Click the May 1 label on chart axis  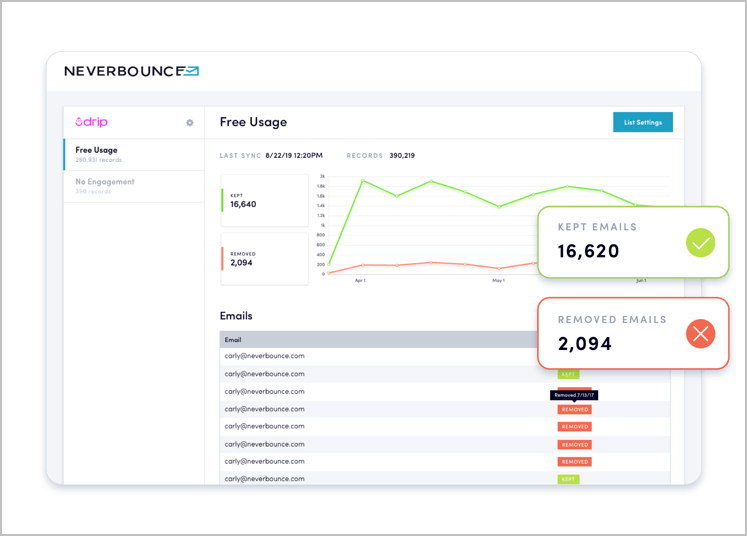pyautogui.click(x=498, y=281)
